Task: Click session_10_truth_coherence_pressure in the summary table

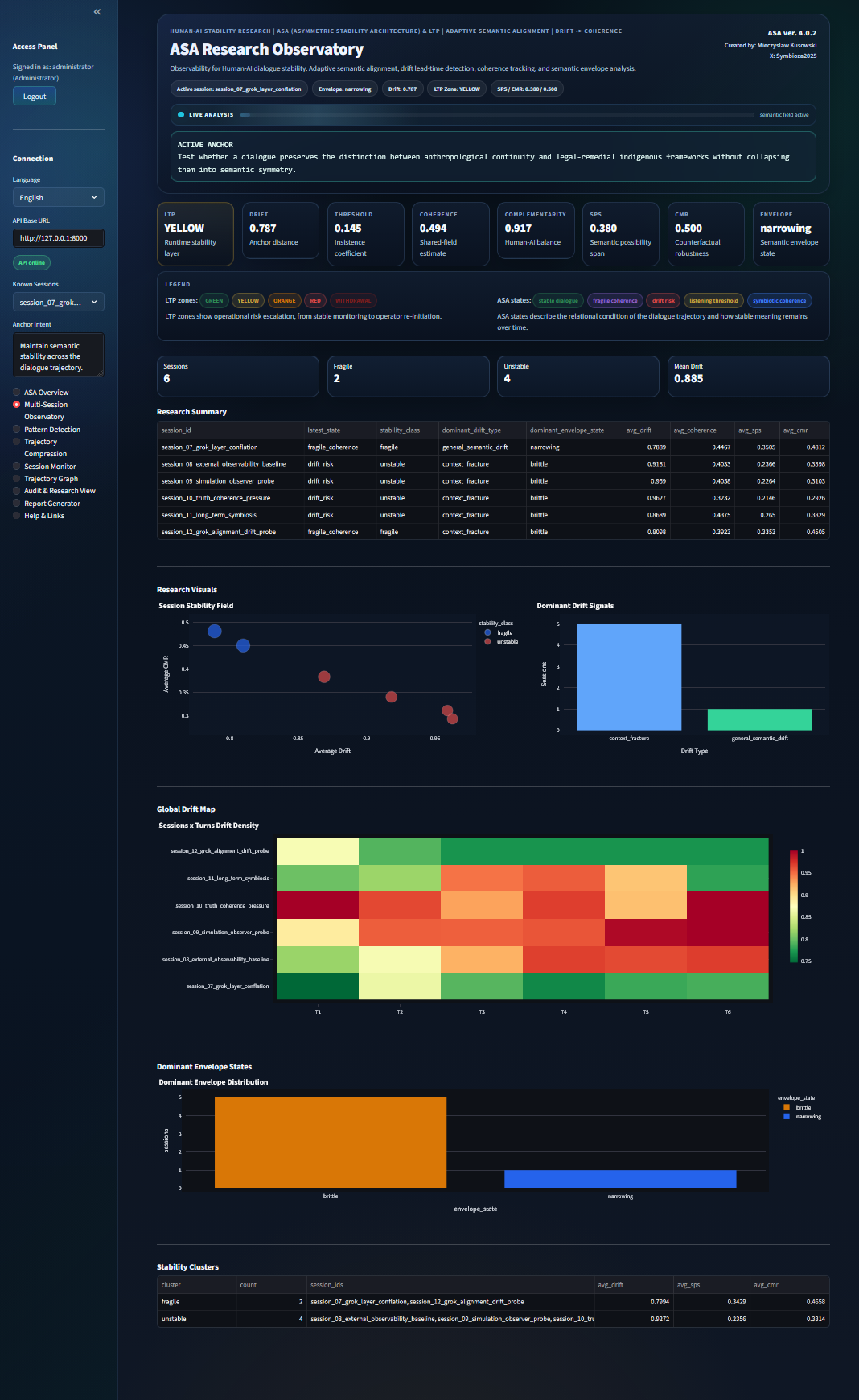Action: [x=230, y=498]
